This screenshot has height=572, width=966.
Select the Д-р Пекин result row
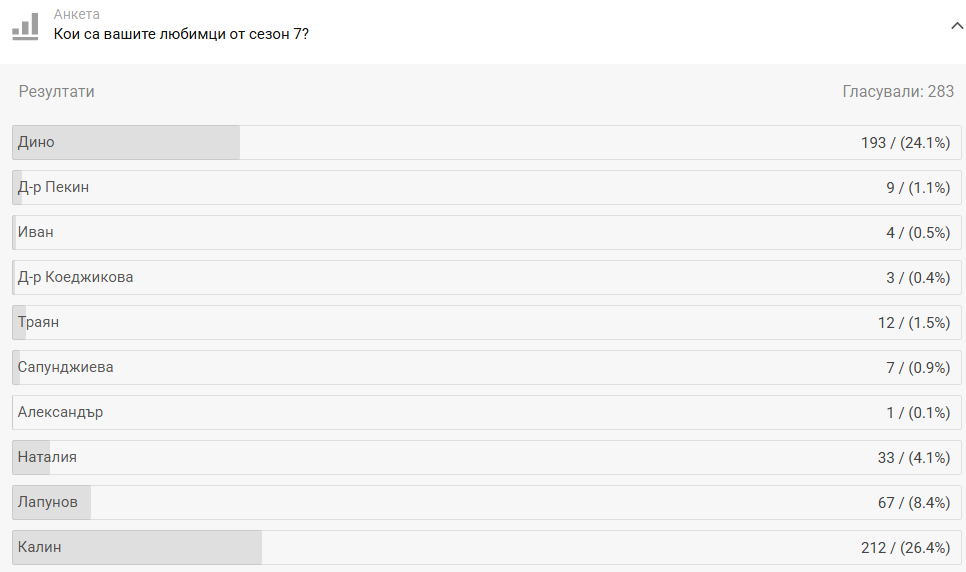pyautogui.click(x=486, y=188)
